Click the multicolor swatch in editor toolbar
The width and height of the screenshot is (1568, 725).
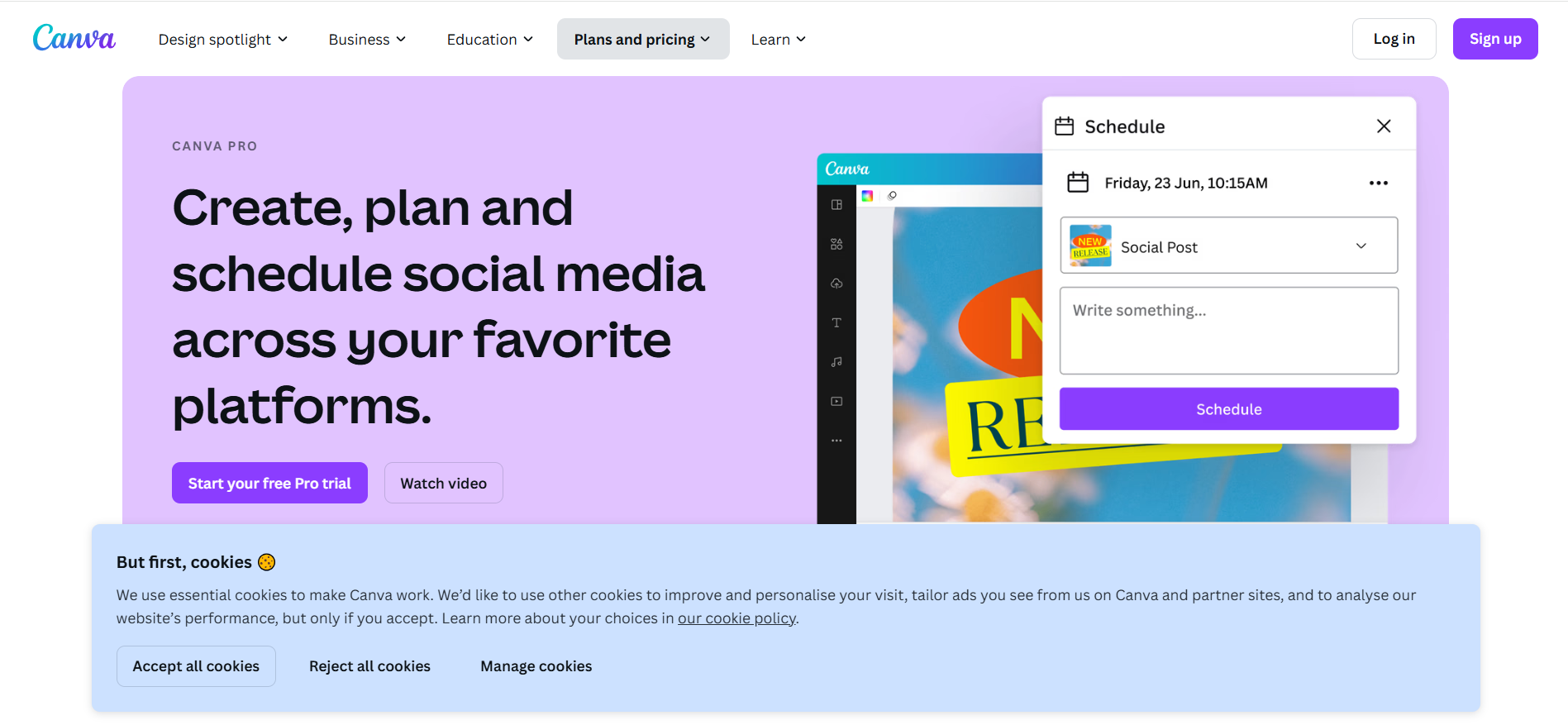(x=867, y=196)
